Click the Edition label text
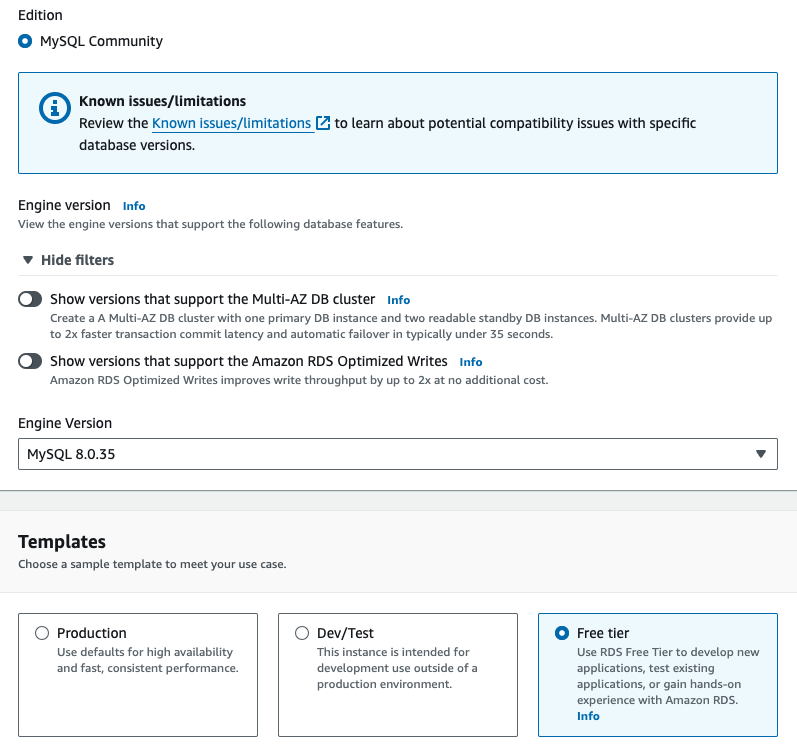 click(40, 15)
